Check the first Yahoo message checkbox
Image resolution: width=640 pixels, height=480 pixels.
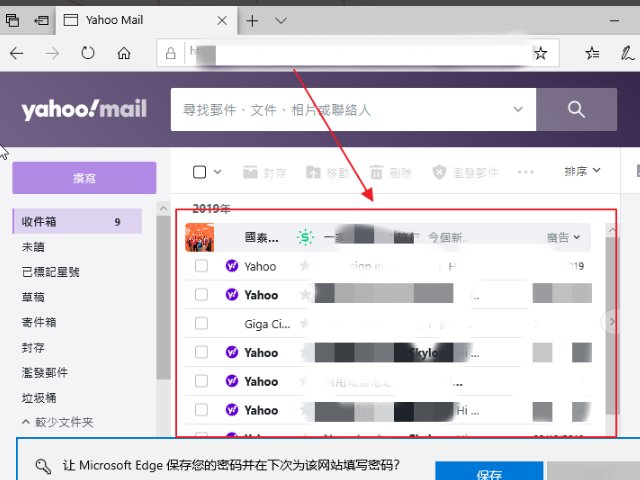(x=201, y=266)
